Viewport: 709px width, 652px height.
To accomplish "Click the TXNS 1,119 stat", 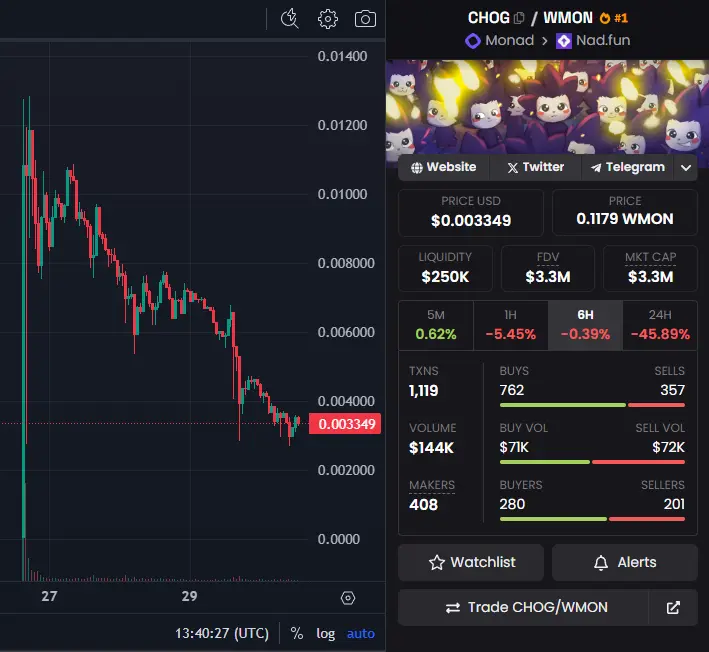I will coord(424,381).
